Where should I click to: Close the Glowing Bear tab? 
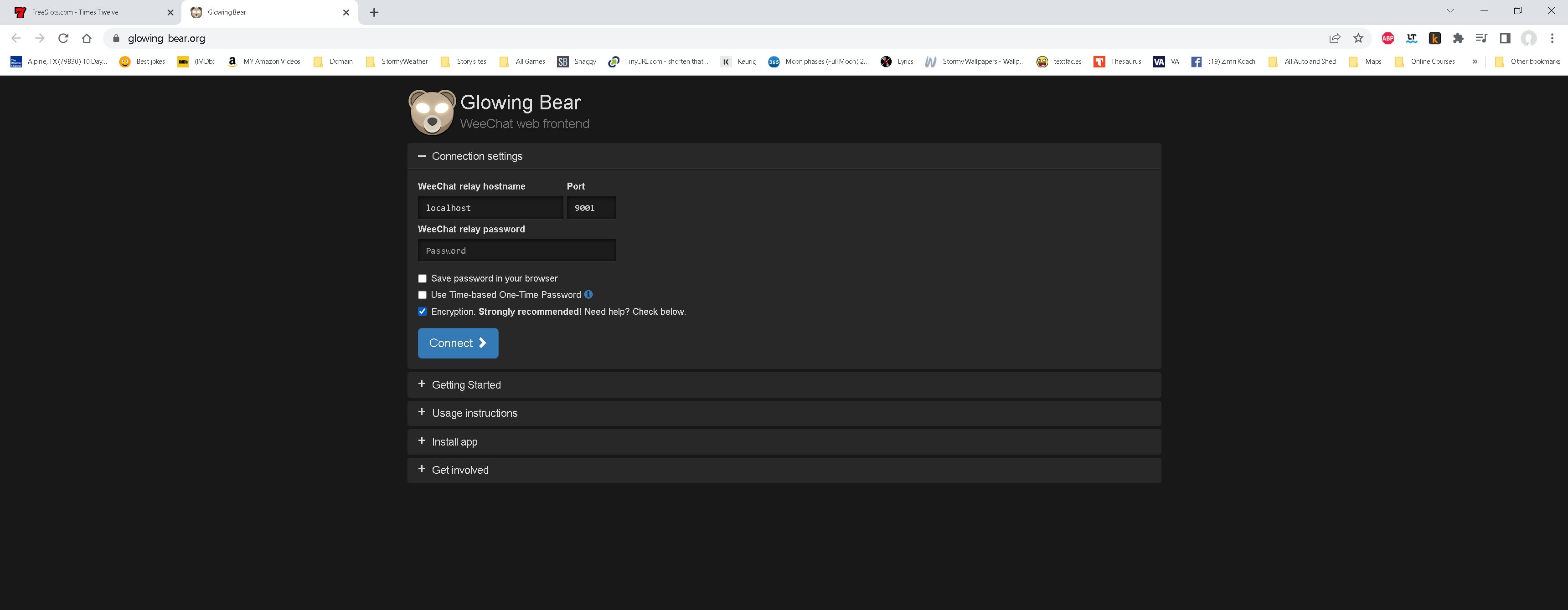(x=346, y=12)
